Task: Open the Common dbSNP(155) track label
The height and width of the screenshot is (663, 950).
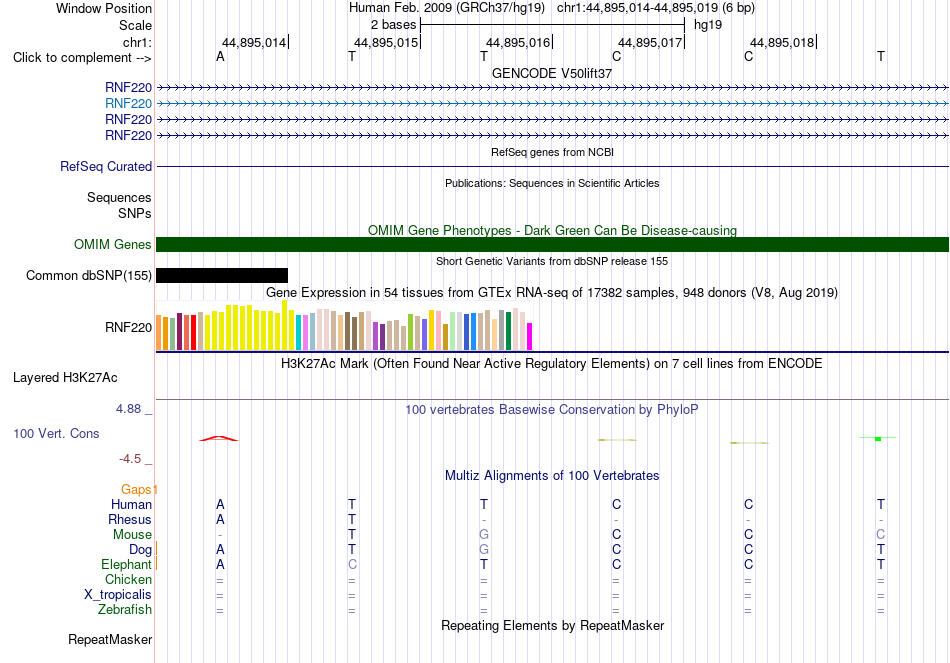Action: 89,276
